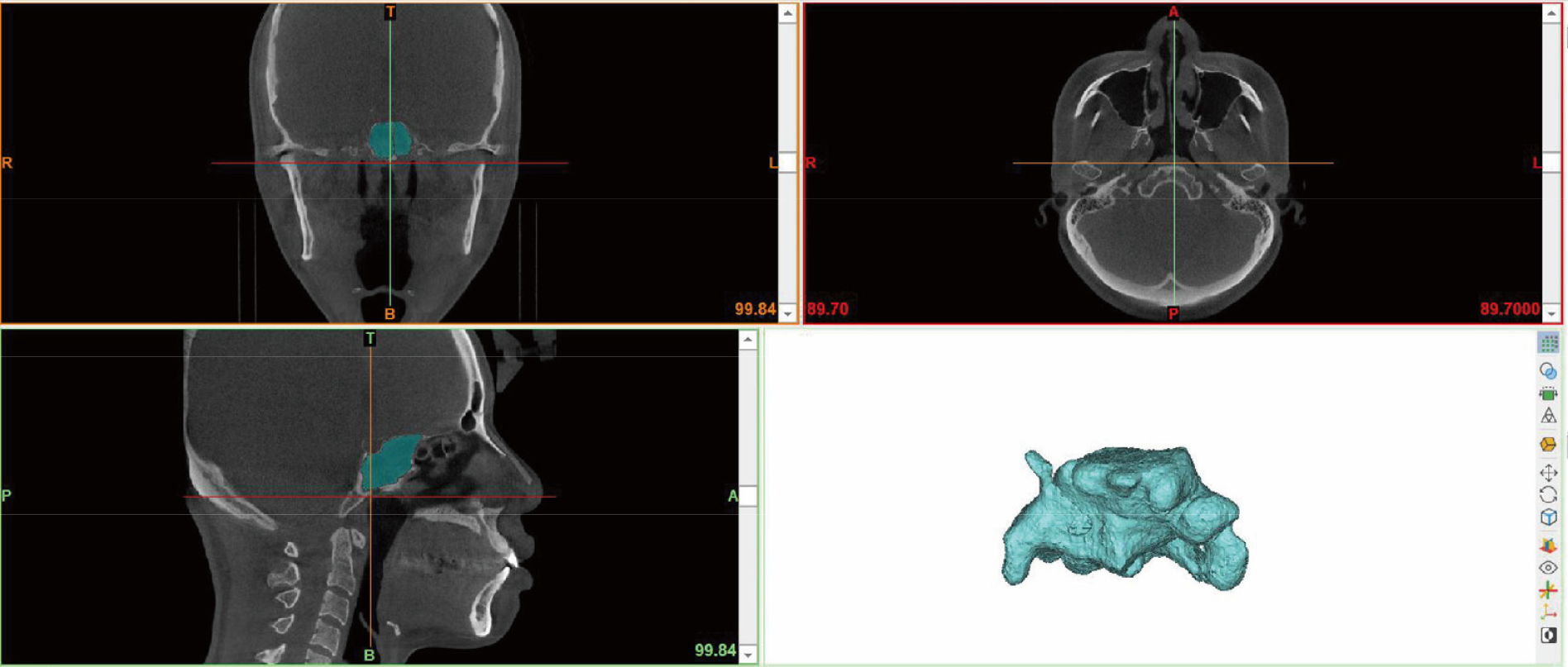The image size is (1568, 667).
Task: Click the B label at bottom of coronal view
Action: point(390,314)
